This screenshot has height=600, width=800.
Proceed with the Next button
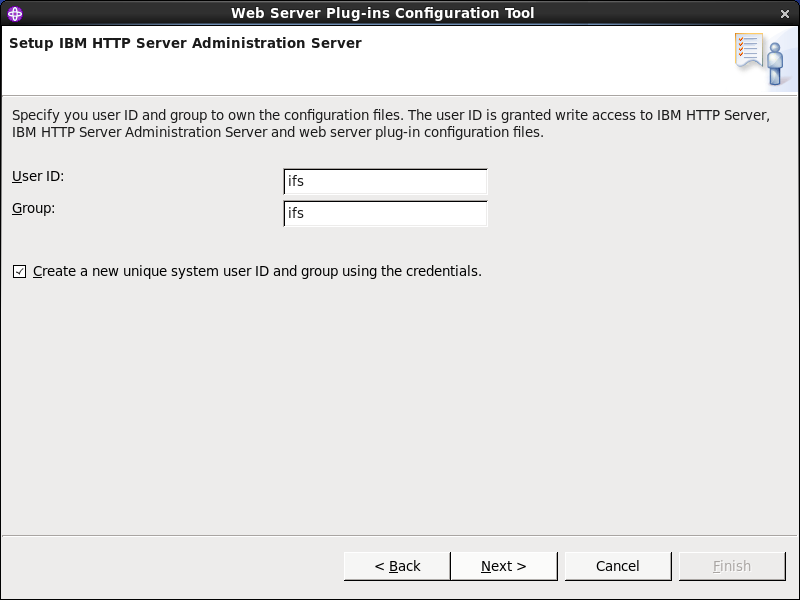tap(504, 566)
